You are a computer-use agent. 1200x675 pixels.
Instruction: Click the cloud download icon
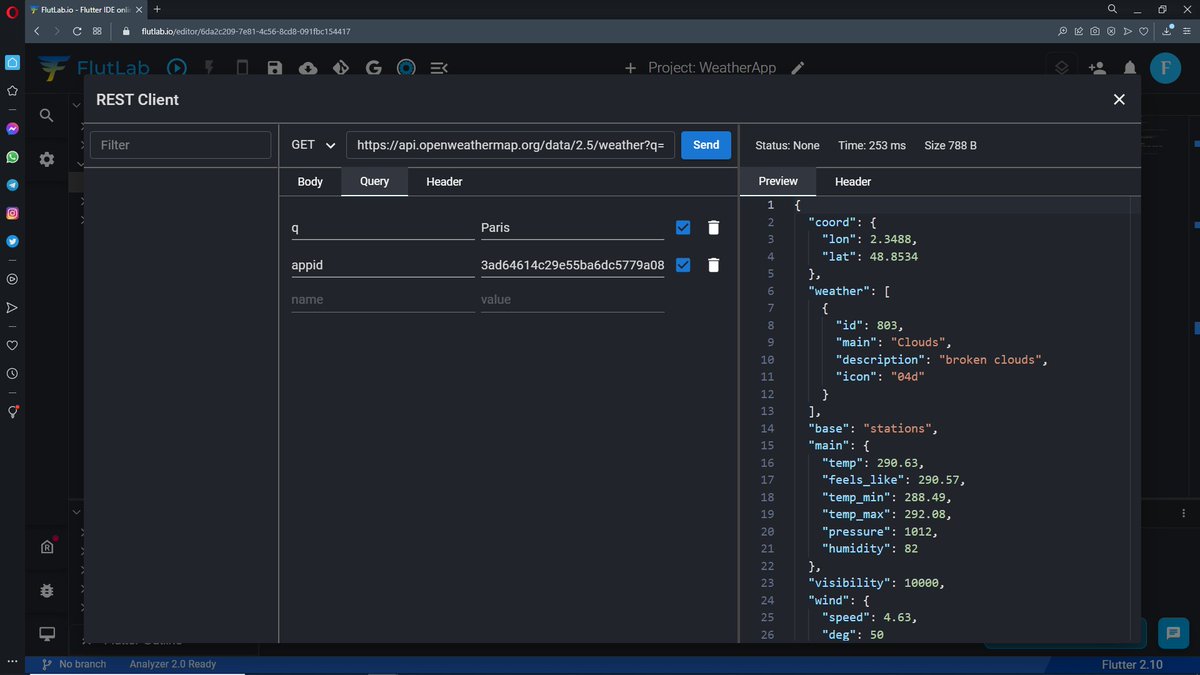[x=308, y=68]
